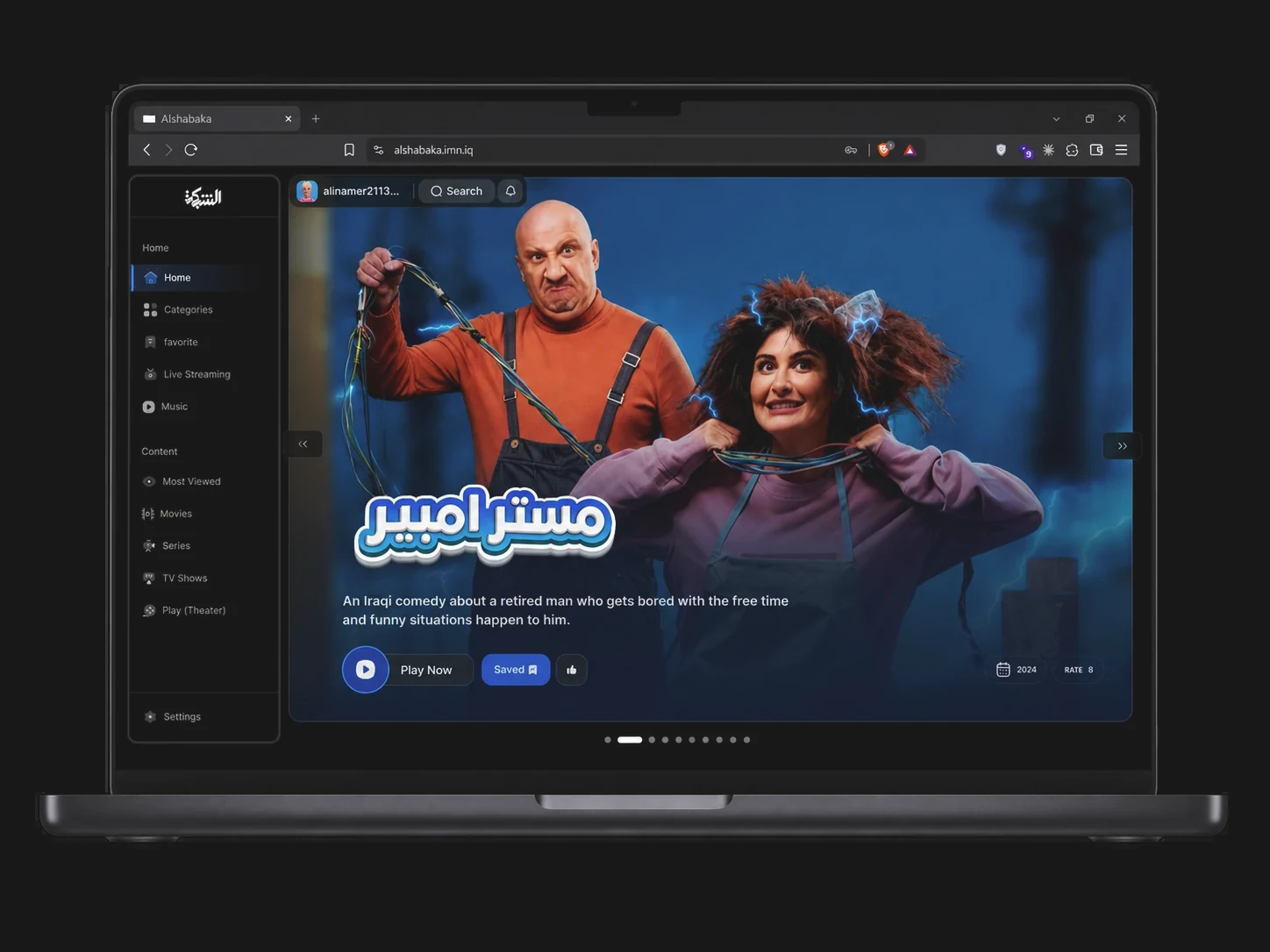Viewport: 1270px width, 952px height.
Task: Open site settings icon beside the URL
Action: point(379,150)
